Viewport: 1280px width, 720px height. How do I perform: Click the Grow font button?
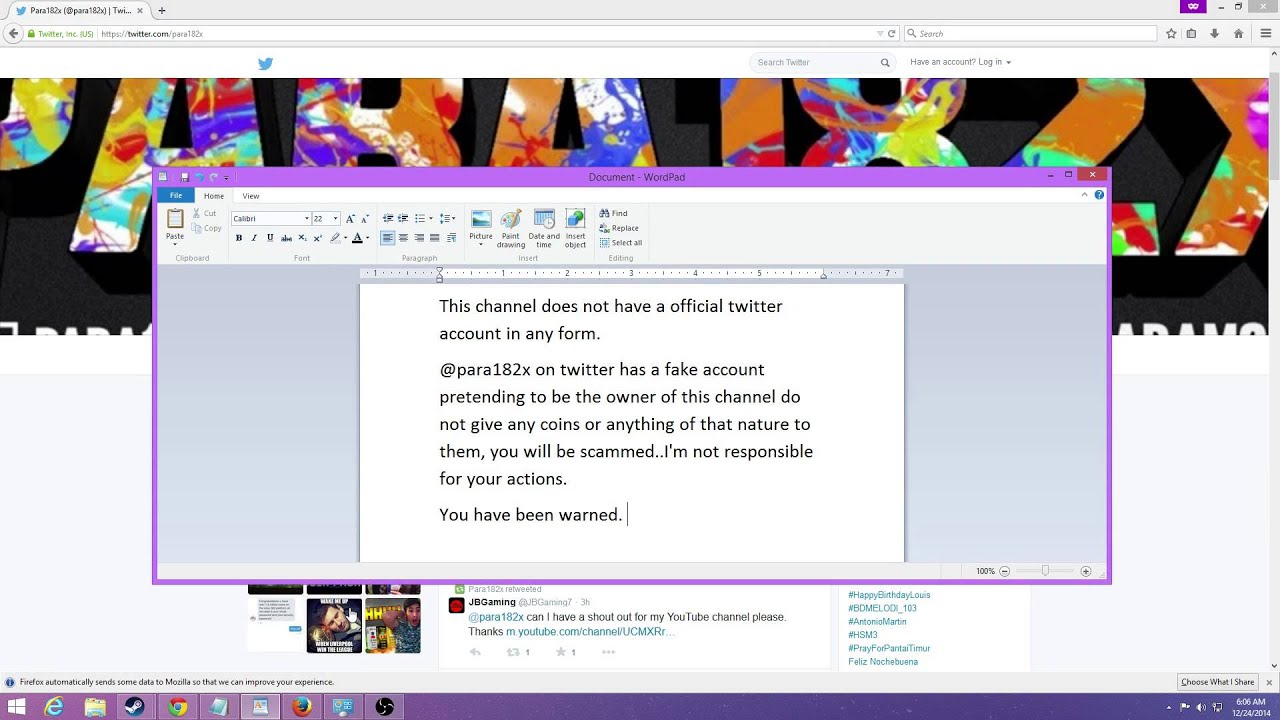click(x=350, y=218)
